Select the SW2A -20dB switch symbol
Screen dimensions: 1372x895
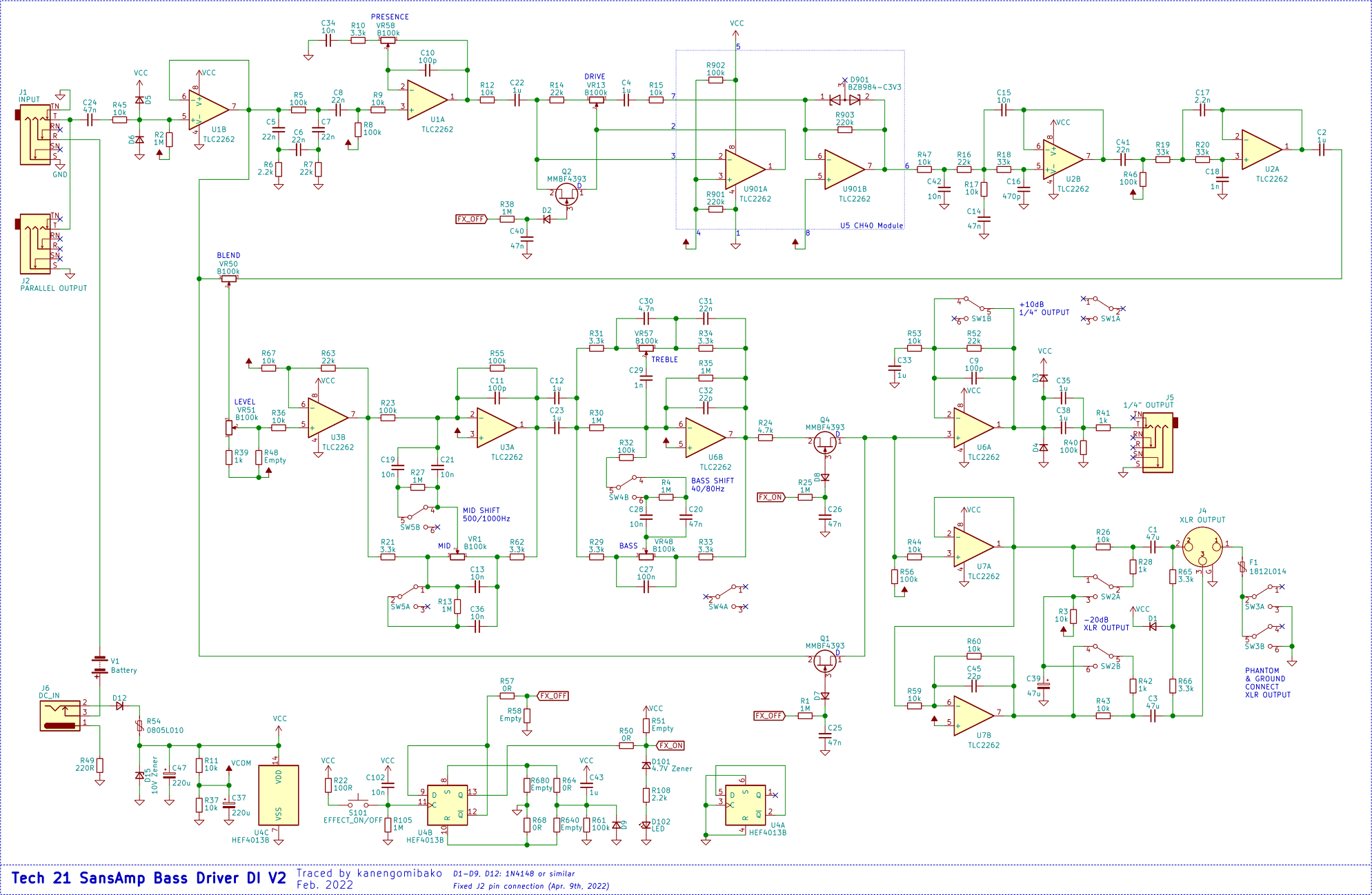click(1103, 587)
